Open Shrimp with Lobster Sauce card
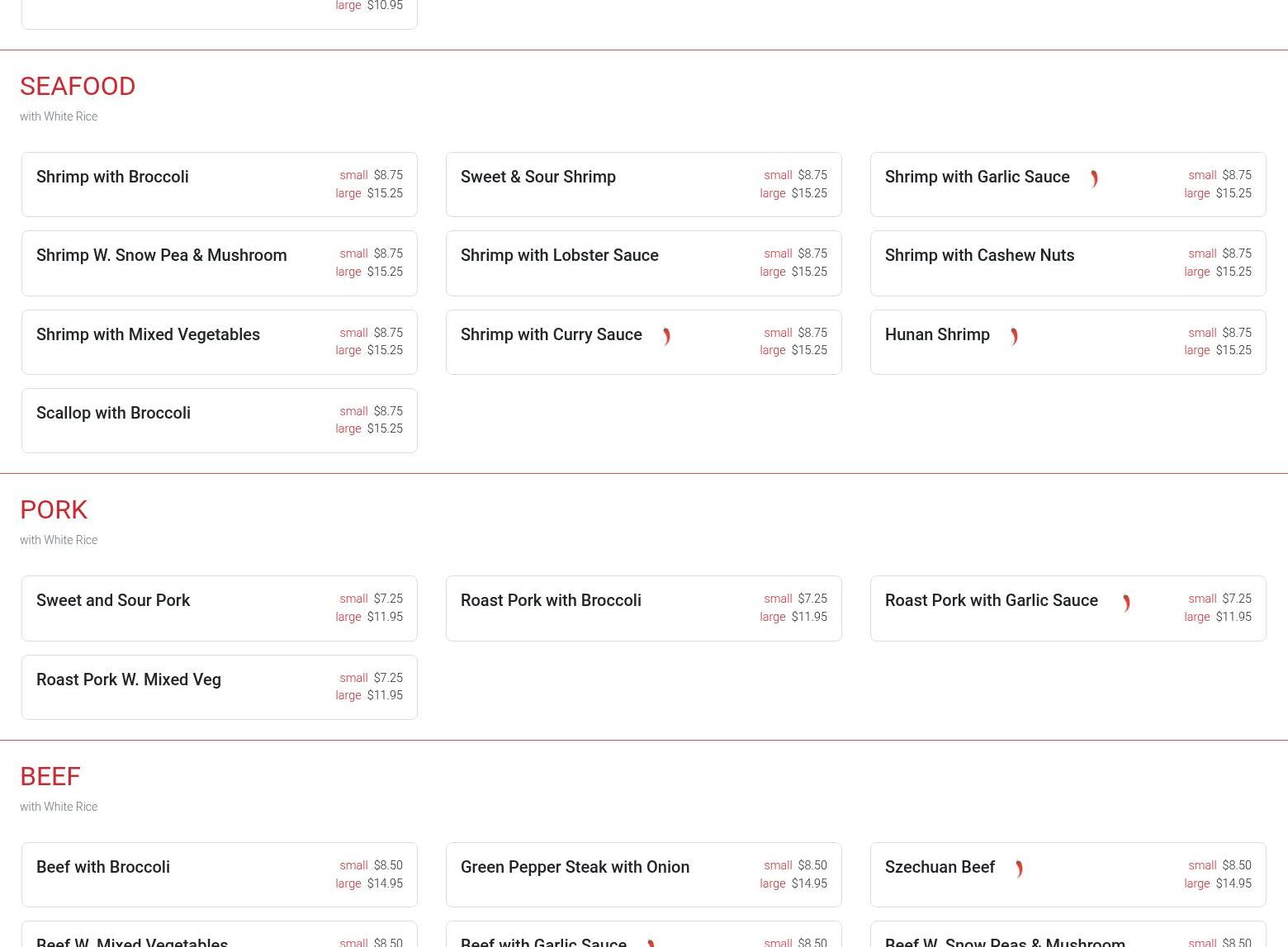 point(559,255)
